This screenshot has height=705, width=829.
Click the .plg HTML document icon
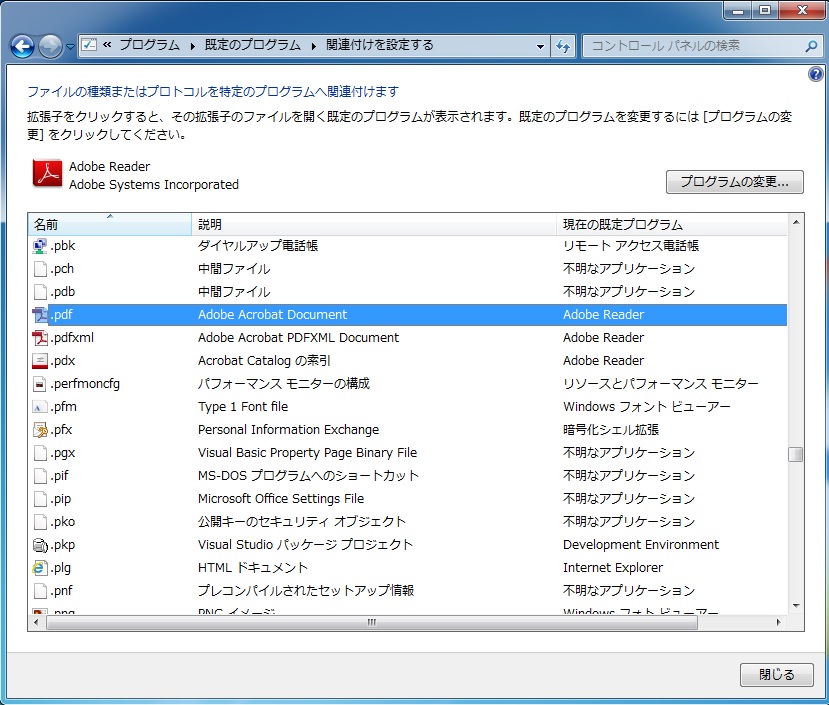point(41,567)
